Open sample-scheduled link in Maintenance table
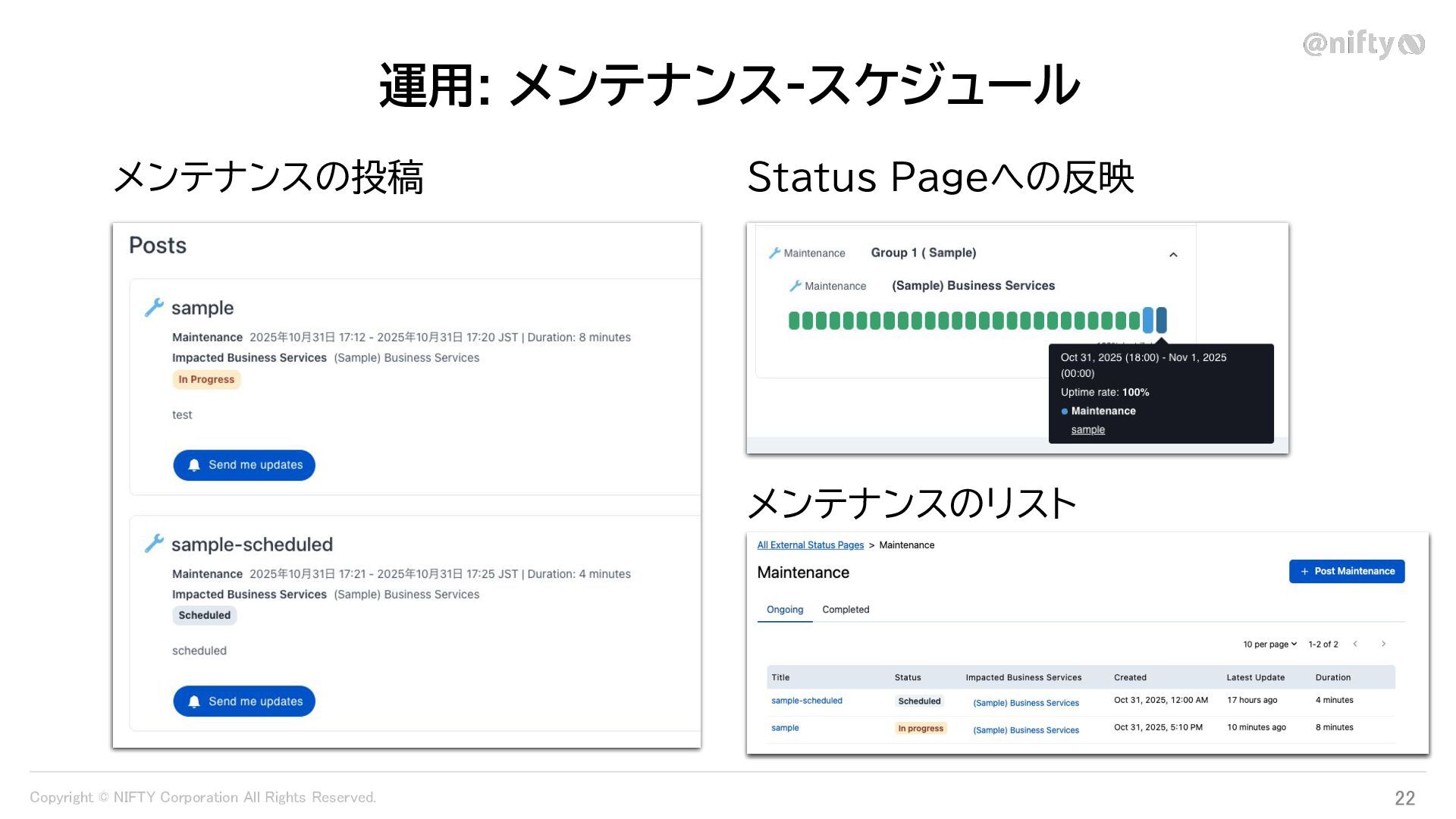1456x819 pixels. point(806,701)
